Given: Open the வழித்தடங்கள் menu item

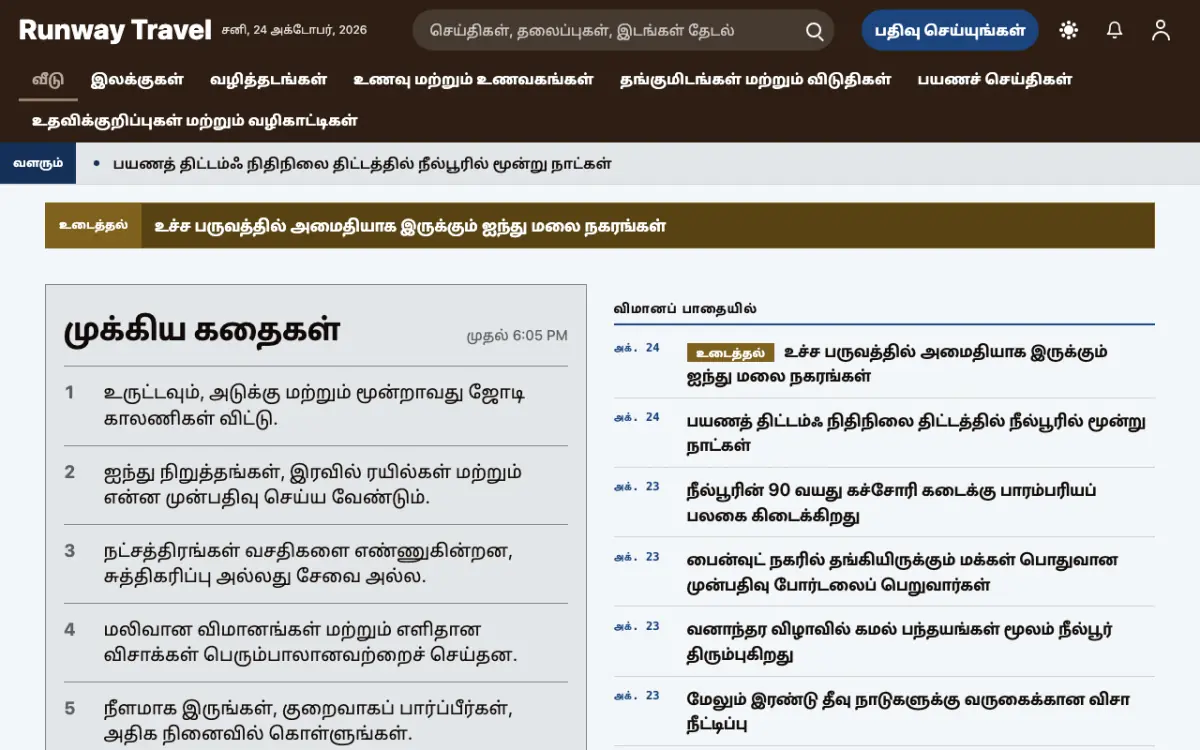Looking at the screenshot, I should pos(268,79).
